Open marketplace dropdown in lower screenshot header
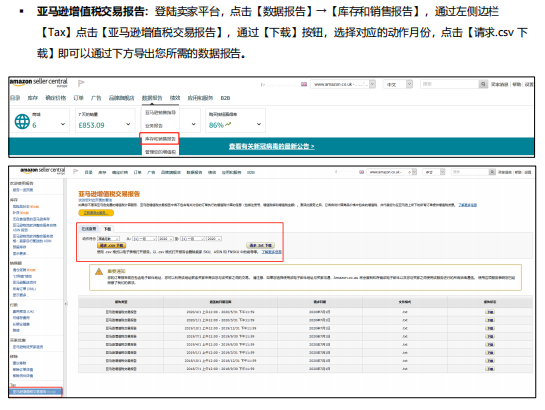The width and height of the screenshot is (545, 410). [x=392, y=172]
